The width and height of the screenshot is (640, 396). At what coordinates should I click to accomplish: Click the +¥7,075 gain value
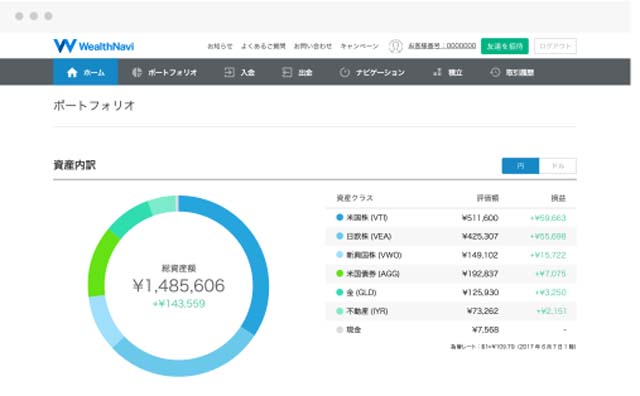tap(551, 273)
